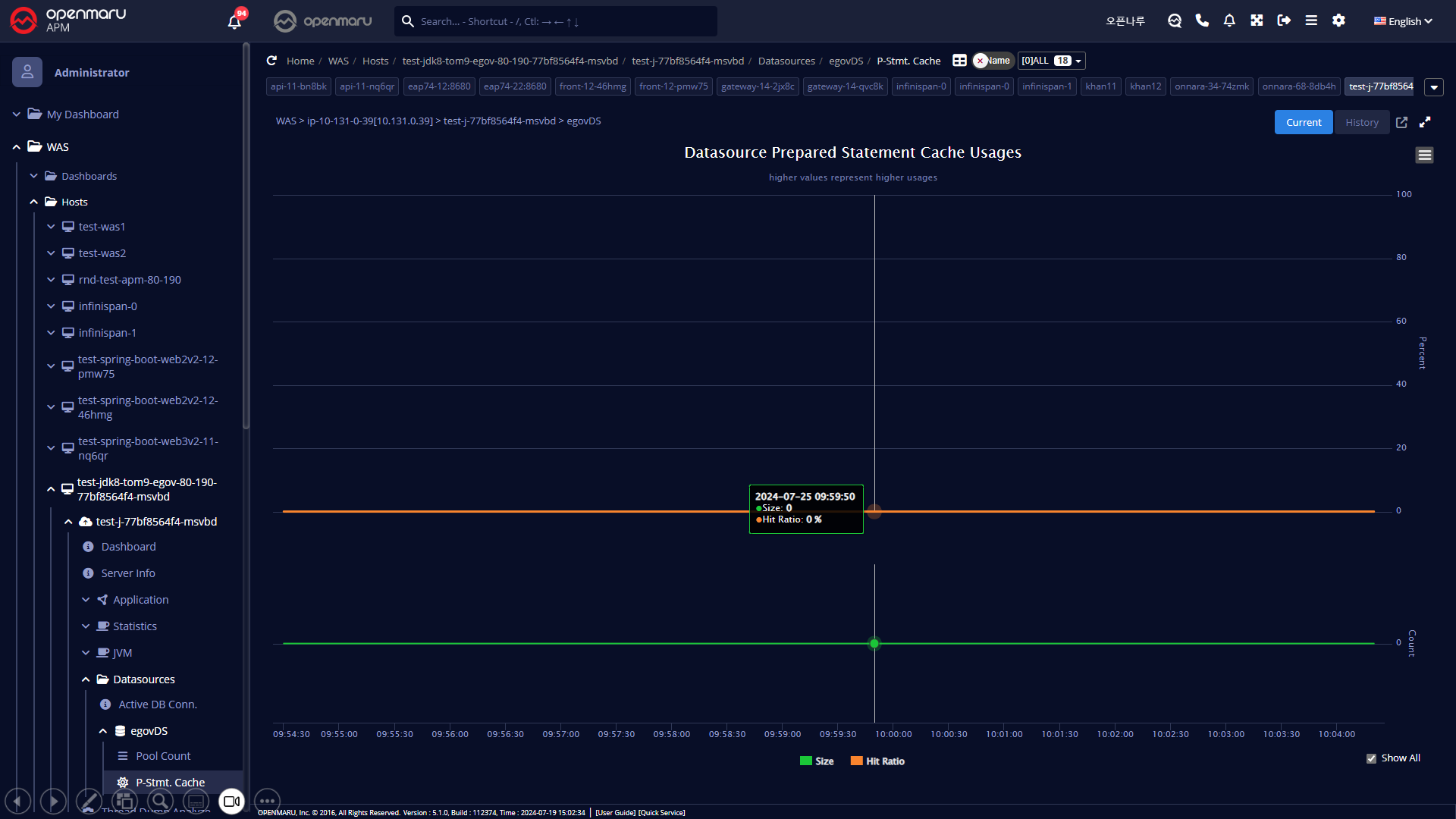The width and height of the screenshot is (1456, 819).
Task: Open the settings gear in header
Action: click(1338, 20)
